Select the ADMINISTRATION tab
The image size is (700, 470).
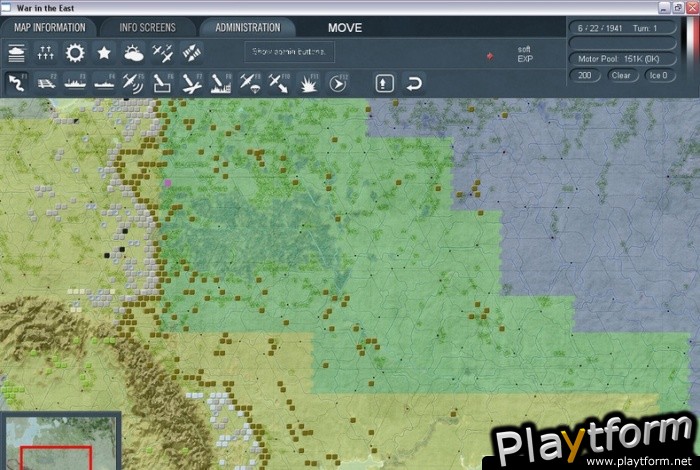(x=248, y=28)
